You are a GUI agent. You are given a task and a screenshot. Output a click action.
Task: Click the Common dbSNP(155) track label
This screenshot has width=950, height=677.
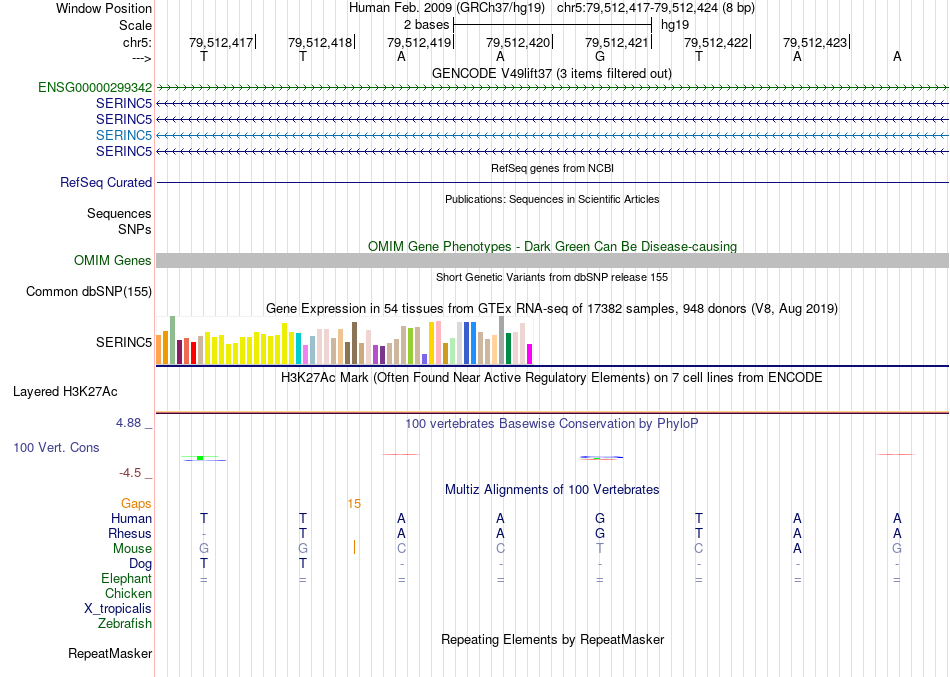click(89, 292)
